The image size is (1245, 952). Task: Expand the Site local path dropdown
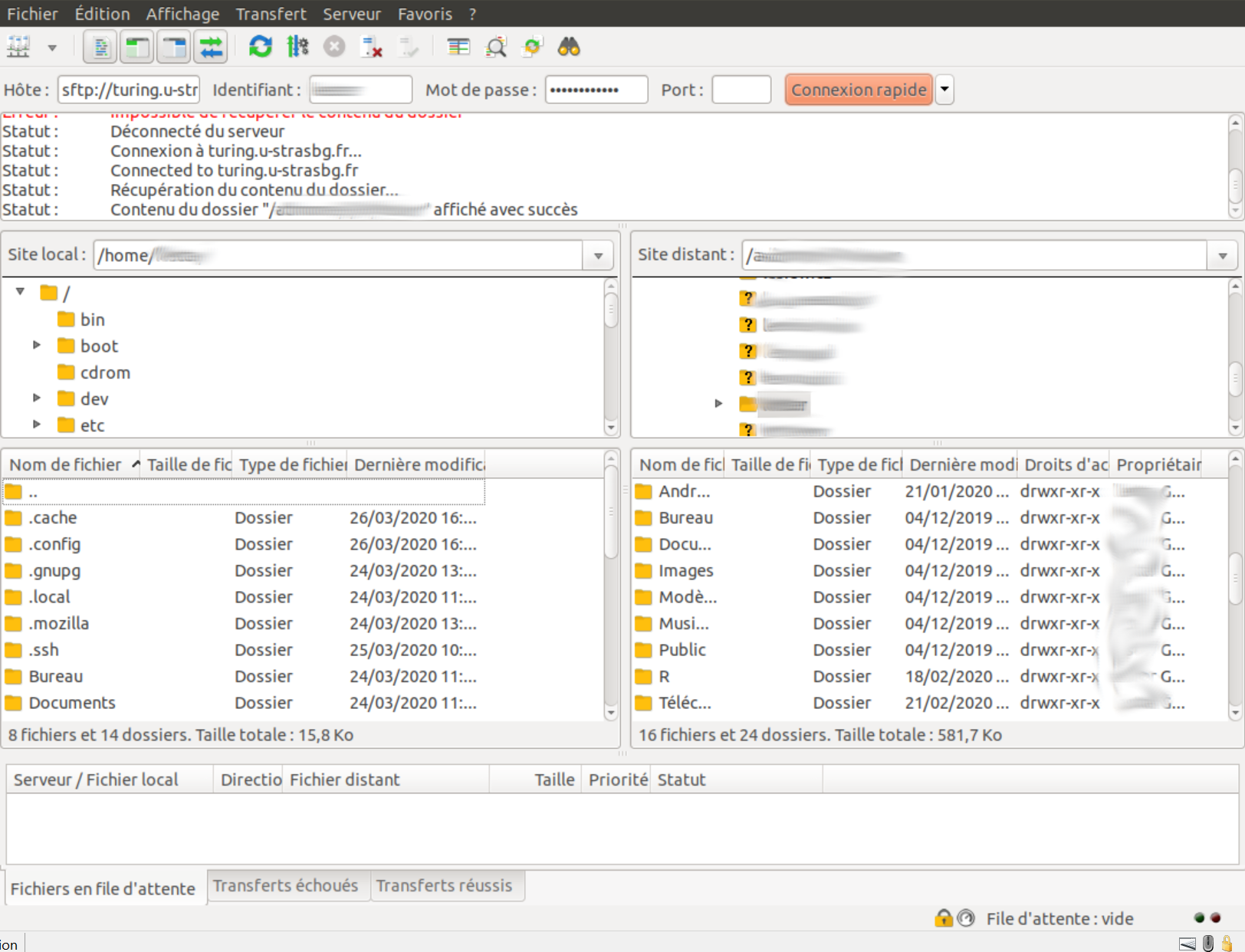click(598, 255)
